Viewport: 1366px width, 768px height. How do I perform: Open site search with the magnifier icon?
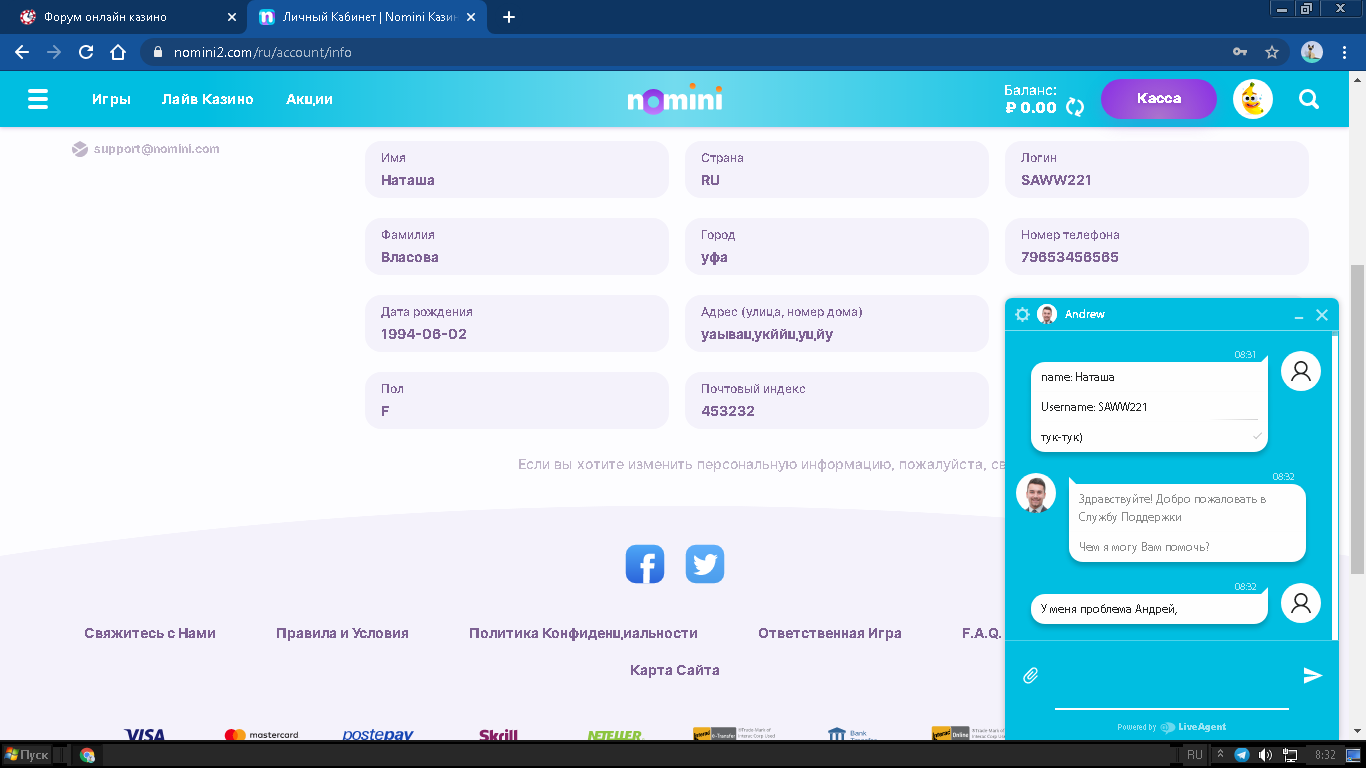pyautogui.click(x=1309, y=99)
